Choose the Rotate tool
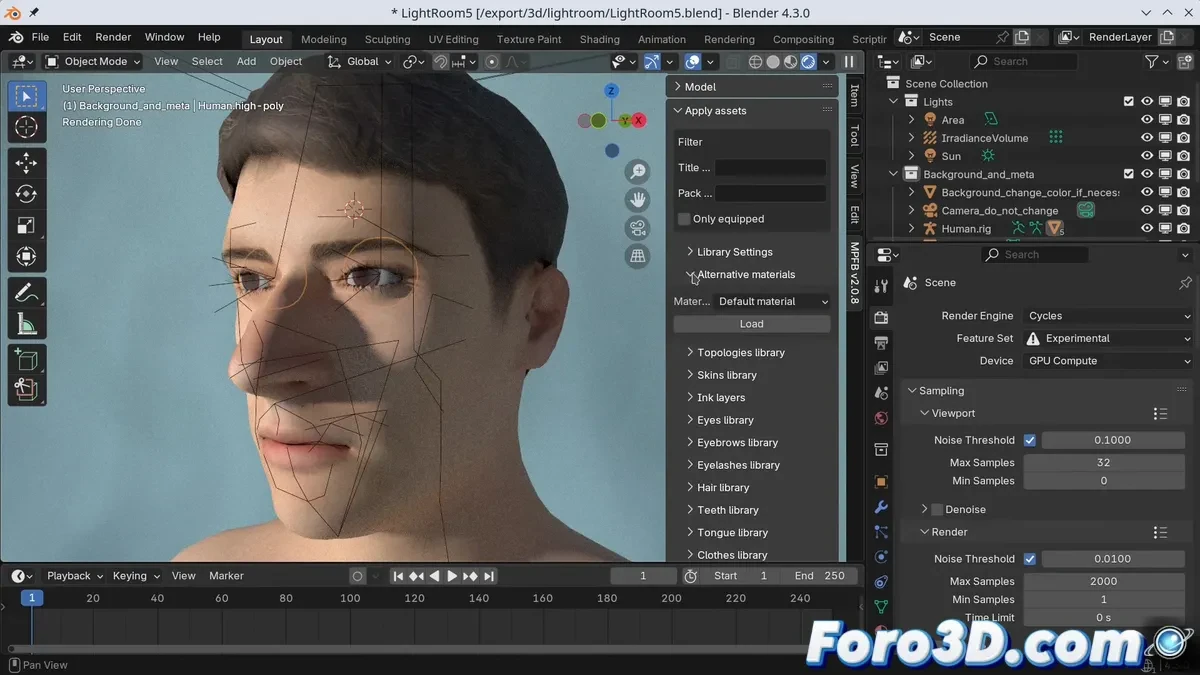1200x675 pixels. pos(27,194)
